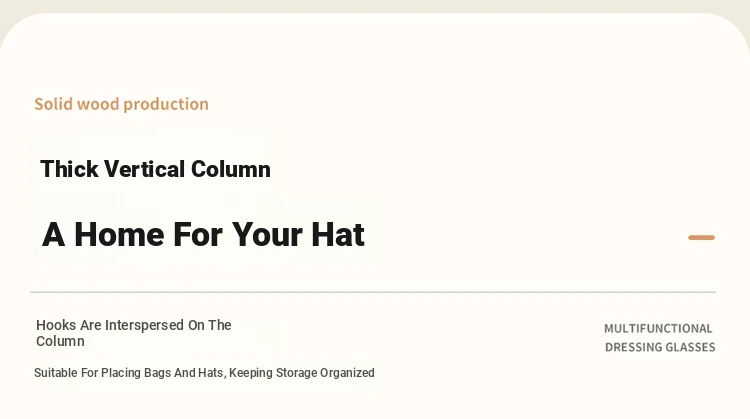Click the word "Your" in the large headline
Image resolution: width=750 pixels, height=419 pixels.
268,235
